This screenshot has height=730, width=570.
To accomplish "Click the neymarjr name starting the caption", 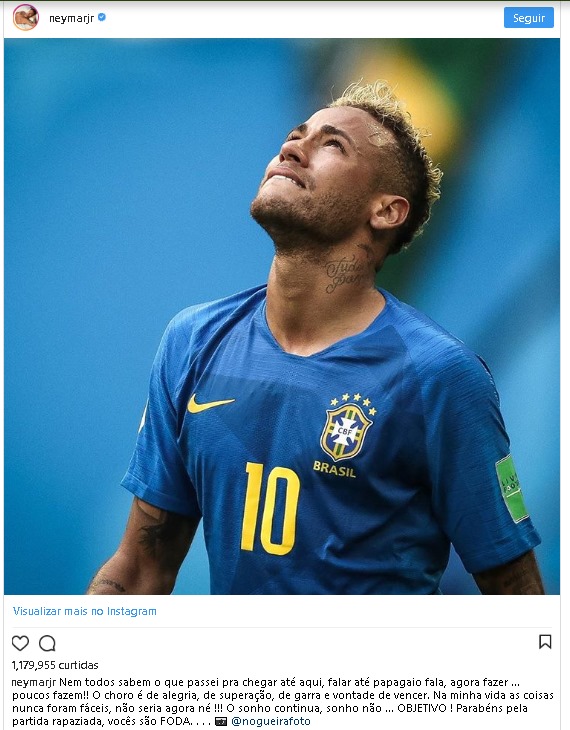I will point(34,683).
